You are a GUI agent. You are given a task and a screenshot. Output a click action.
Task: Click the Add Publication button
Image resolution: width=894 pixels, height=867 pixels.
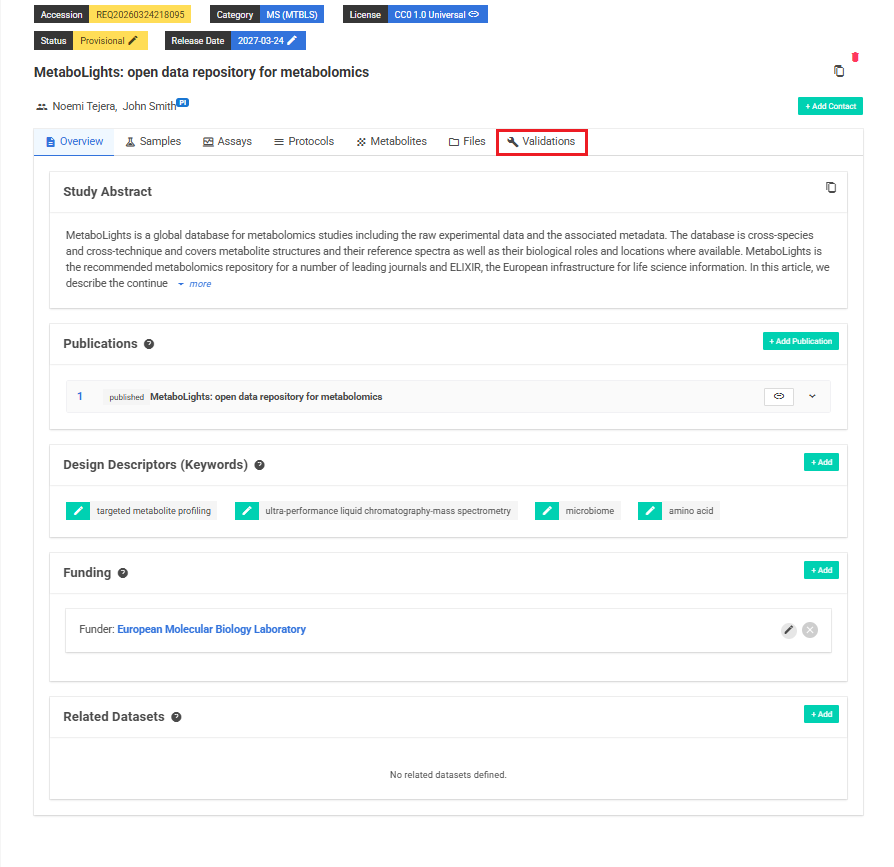(800, 341)
